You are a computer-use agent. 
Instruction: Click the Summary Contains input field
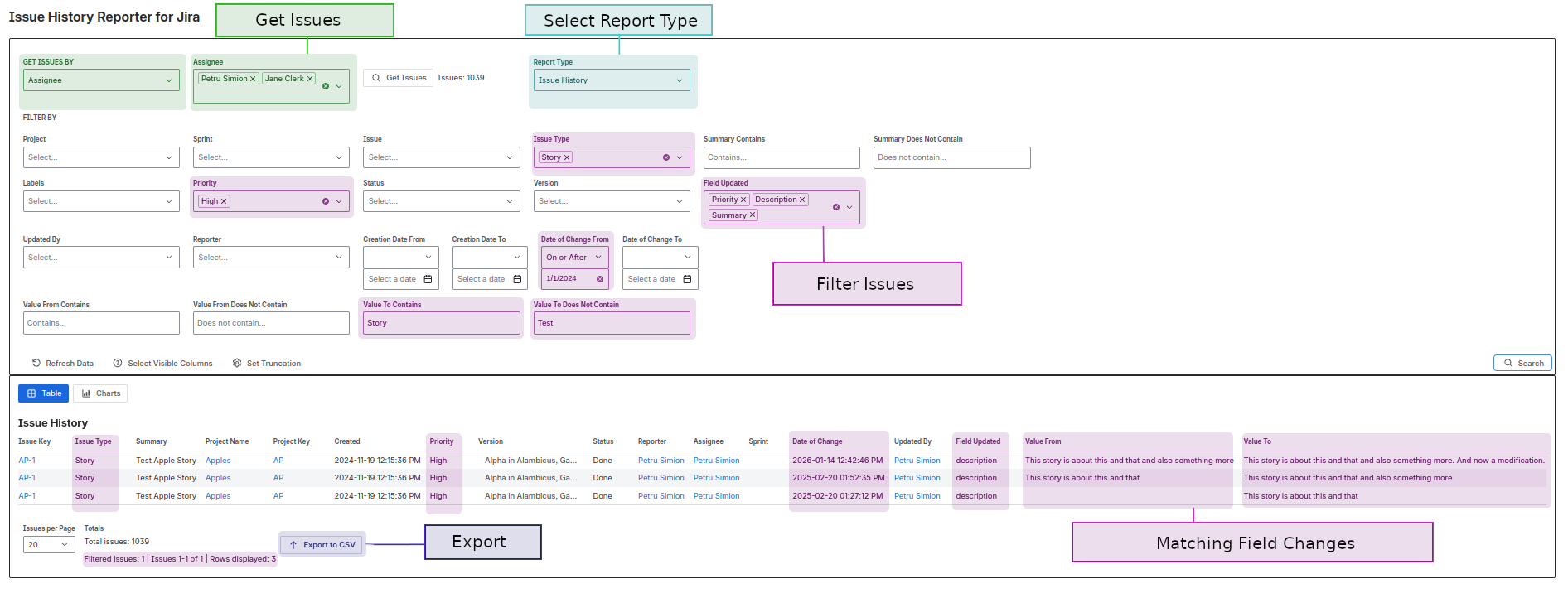[782, 157]
